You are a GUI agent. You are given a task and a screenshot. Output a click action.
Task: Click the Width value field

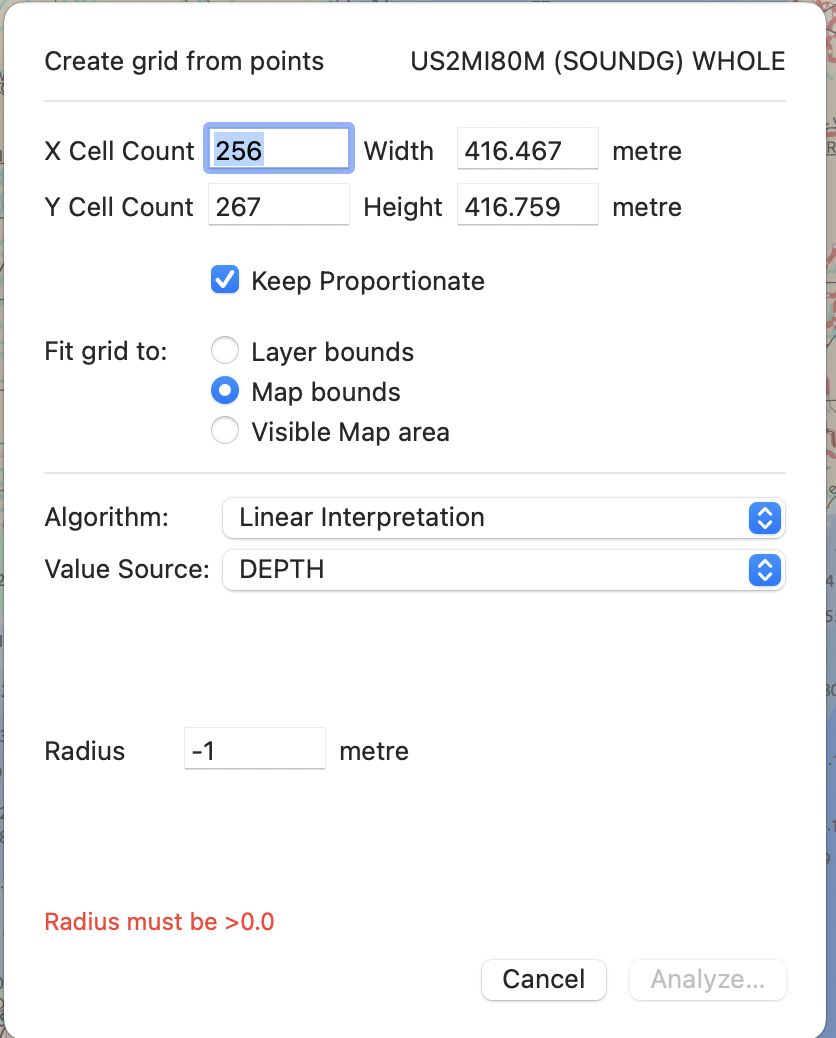tap(527, 150)
